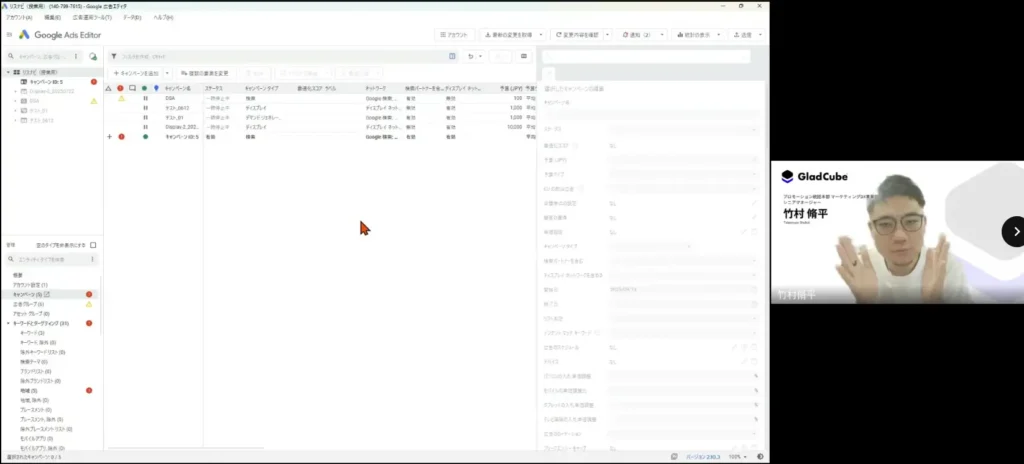Open the dropdown arrow beside キャンペーンを追加
This screenshot has height=464, width=1024.
pyautogui.click(x=167, y=73)
